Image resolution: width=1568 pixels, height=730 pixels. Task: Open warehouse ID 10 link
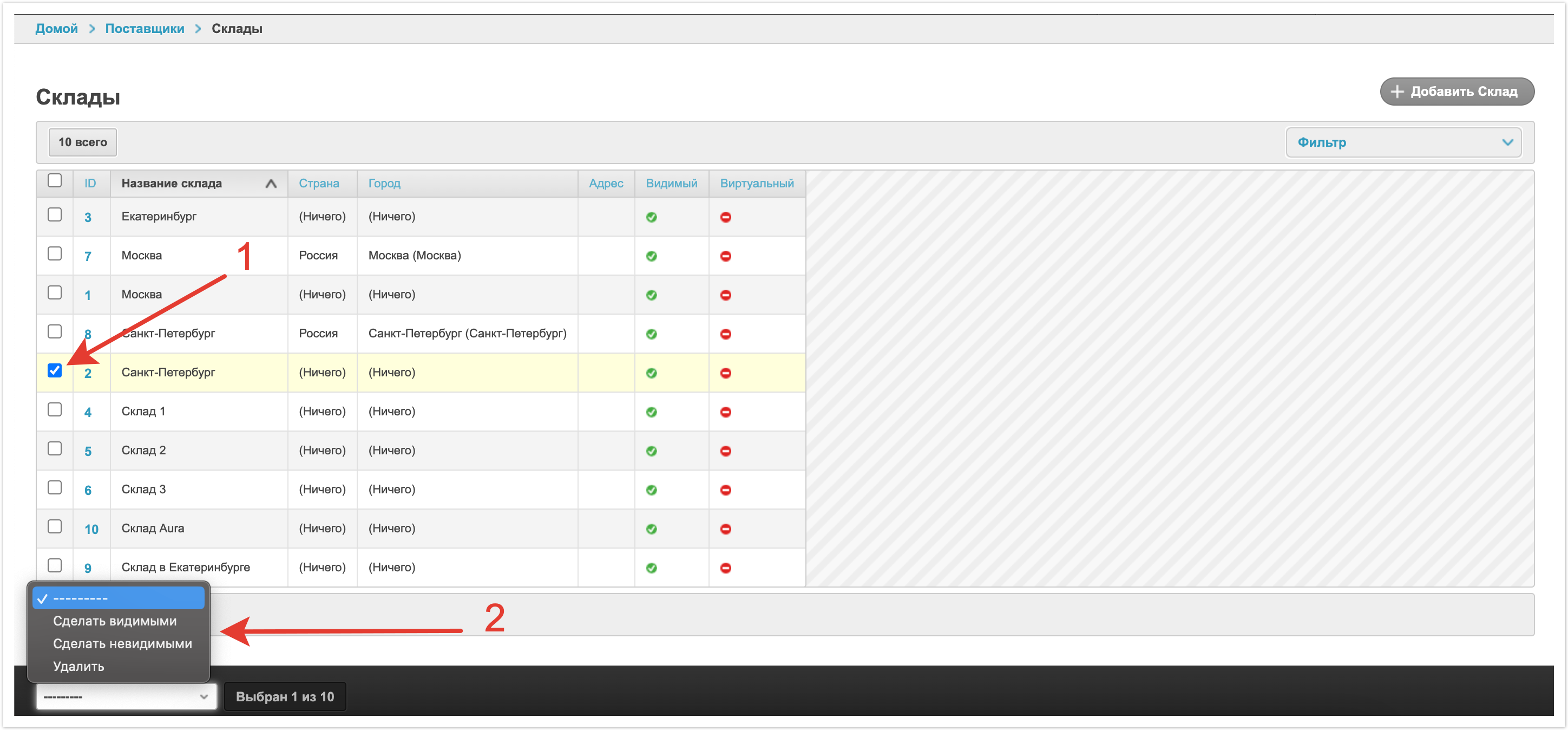pos(91,529)
